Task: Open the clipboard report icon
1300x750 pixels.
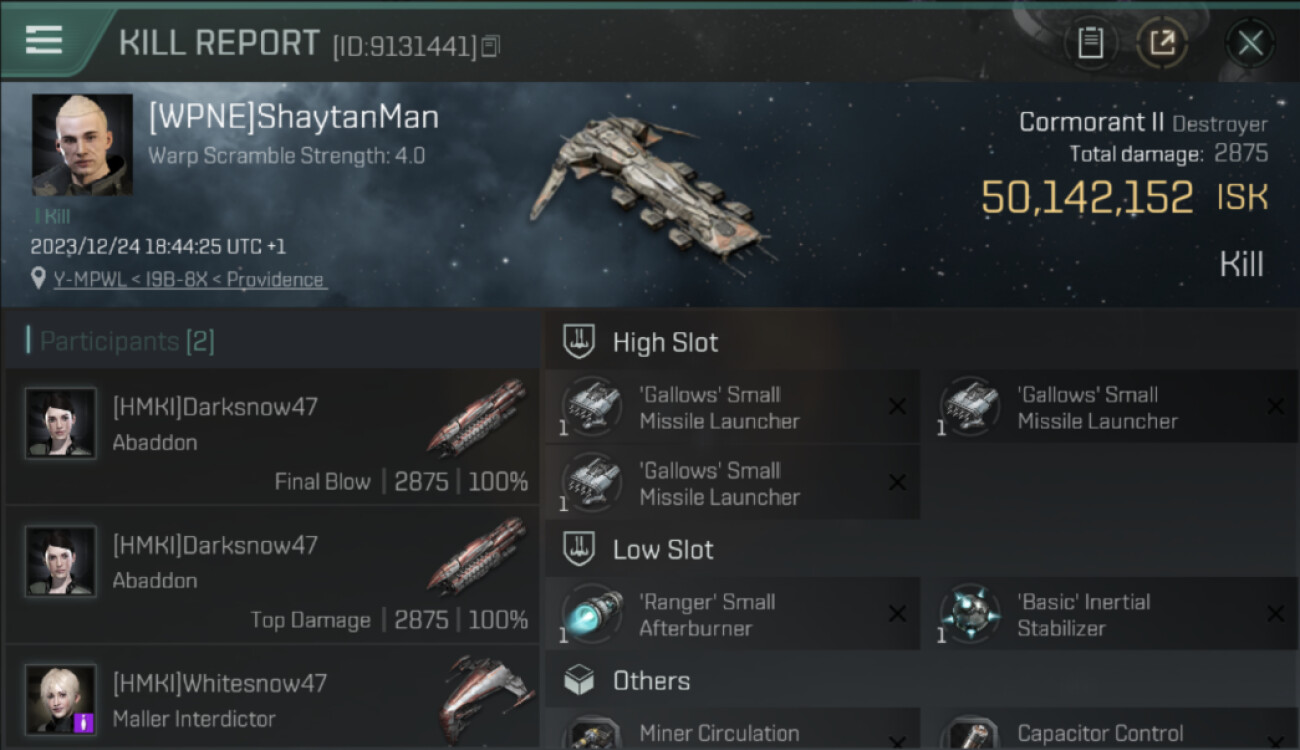Action: click(x=1090, y=43)
